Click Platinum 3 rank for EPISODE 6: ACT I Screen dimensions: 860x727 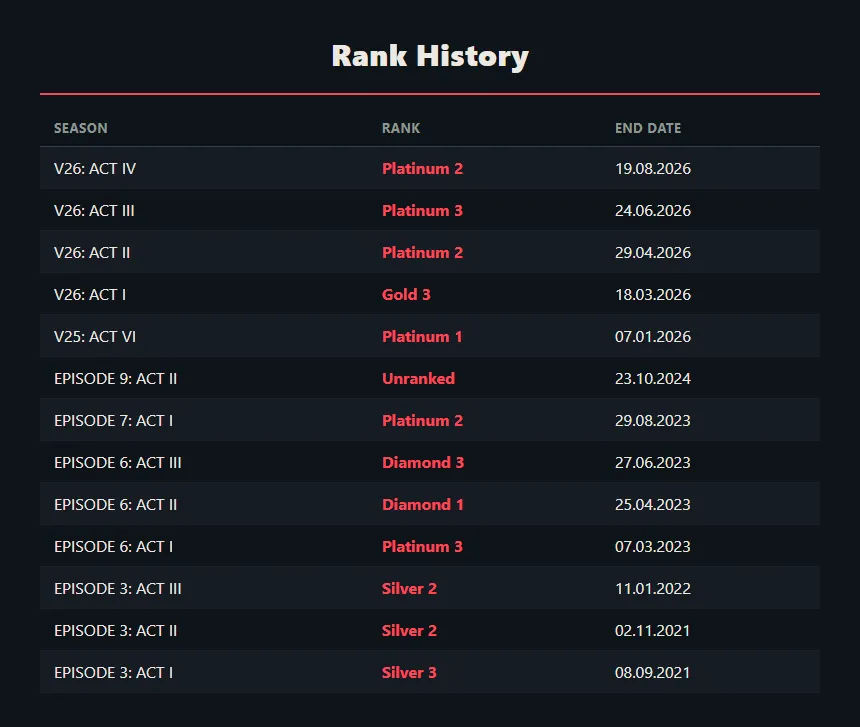[x=422, y=547]
